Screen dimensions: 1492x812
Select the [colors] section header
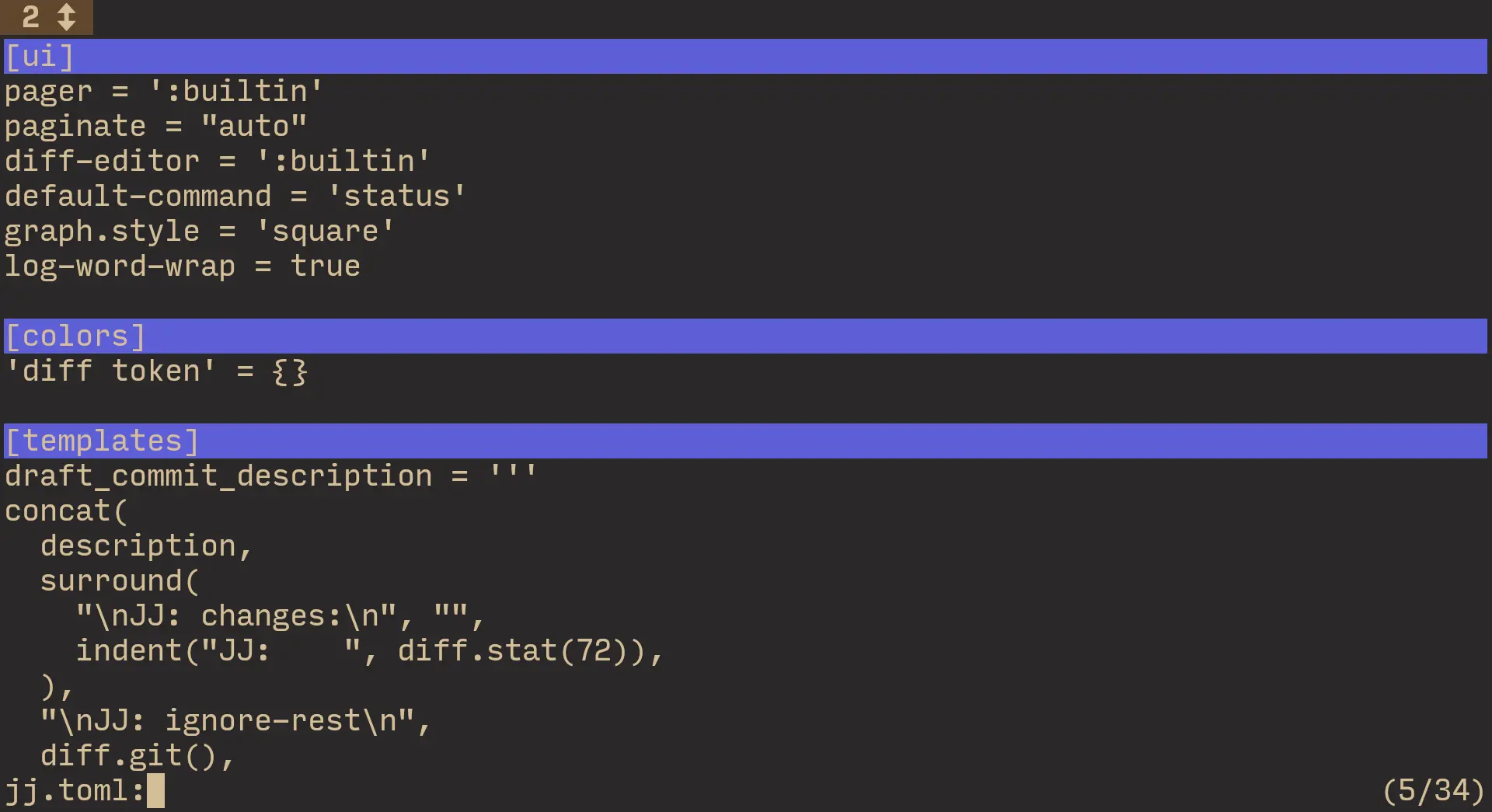pos(75,336)
